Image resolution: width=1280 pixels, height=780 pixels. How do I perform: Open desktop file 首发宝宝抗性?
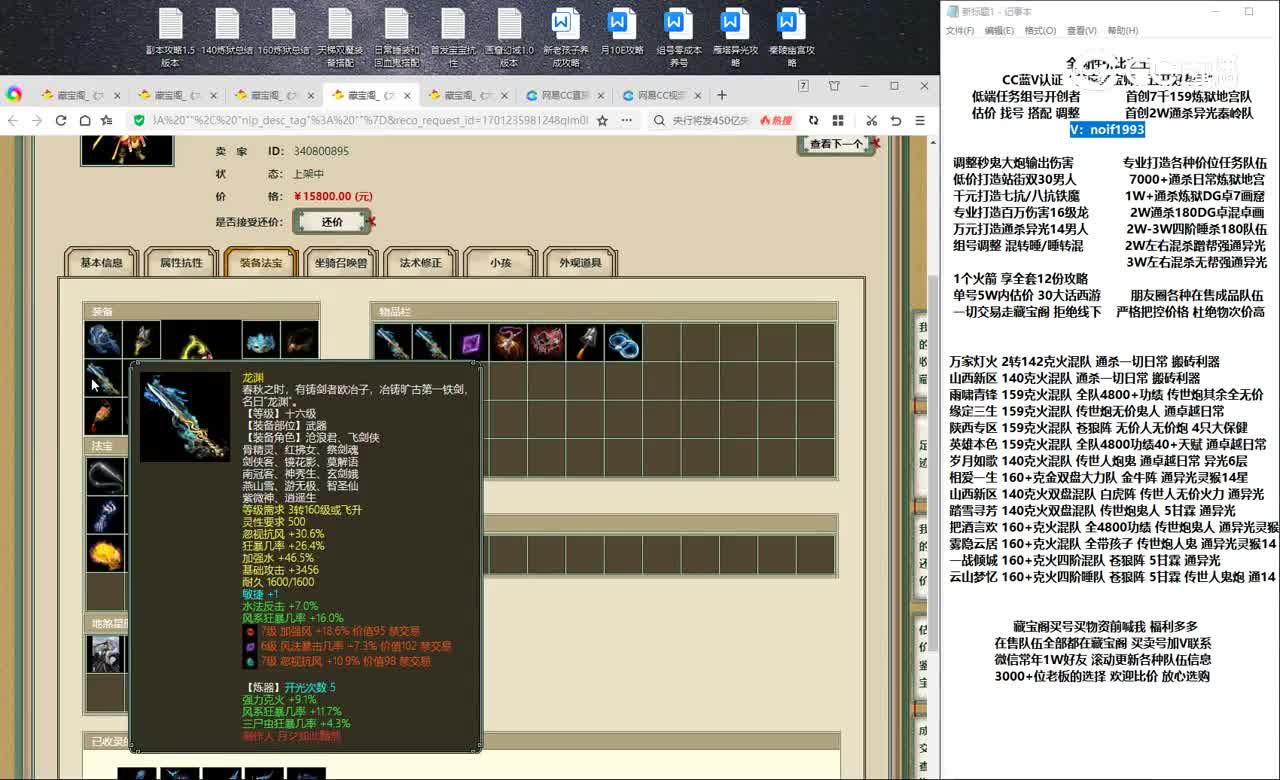453,38
